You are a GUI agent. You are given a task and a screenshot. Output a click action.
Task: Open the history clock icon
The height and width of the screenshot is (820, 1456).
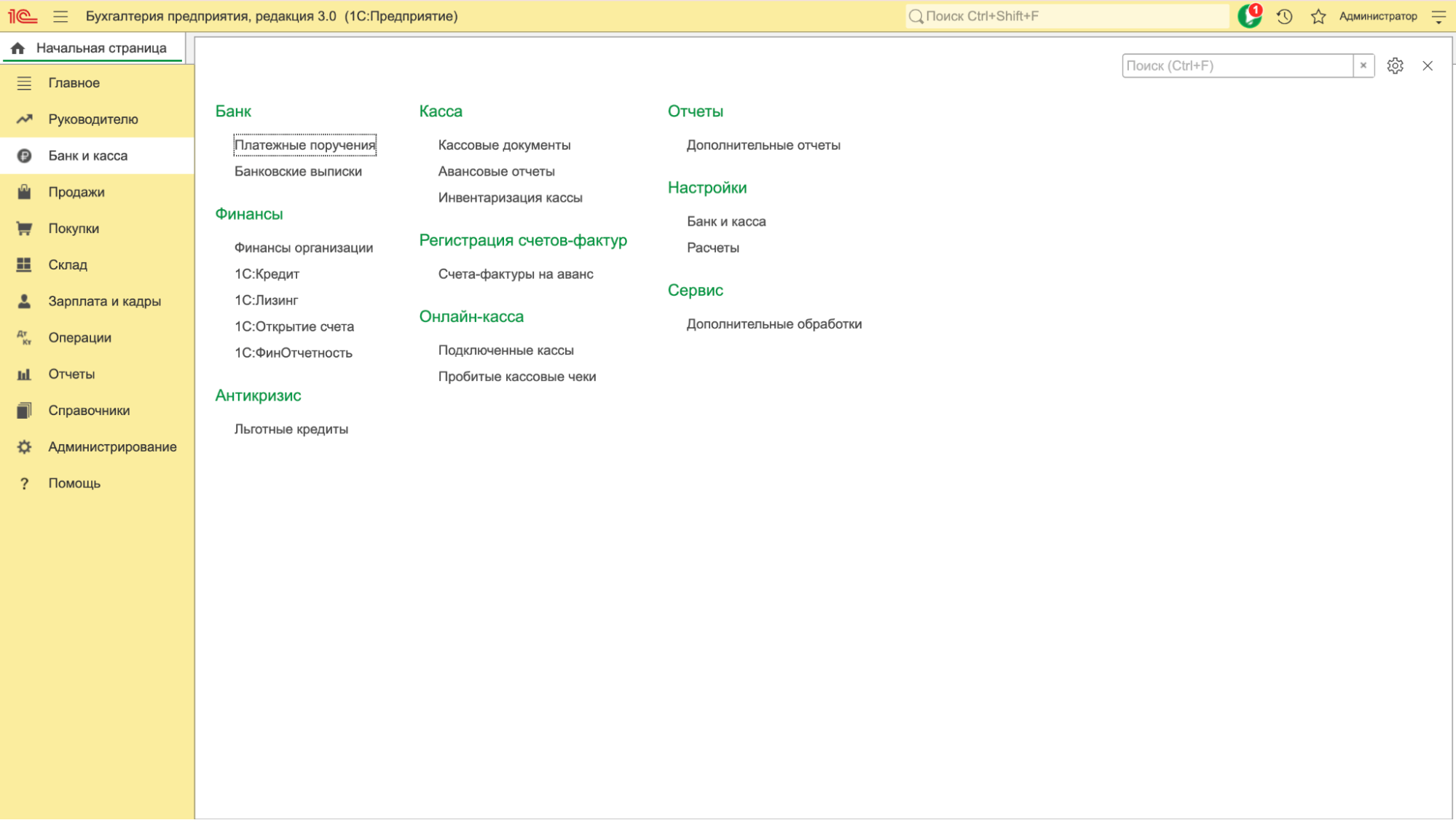[x=1284, y=16]
